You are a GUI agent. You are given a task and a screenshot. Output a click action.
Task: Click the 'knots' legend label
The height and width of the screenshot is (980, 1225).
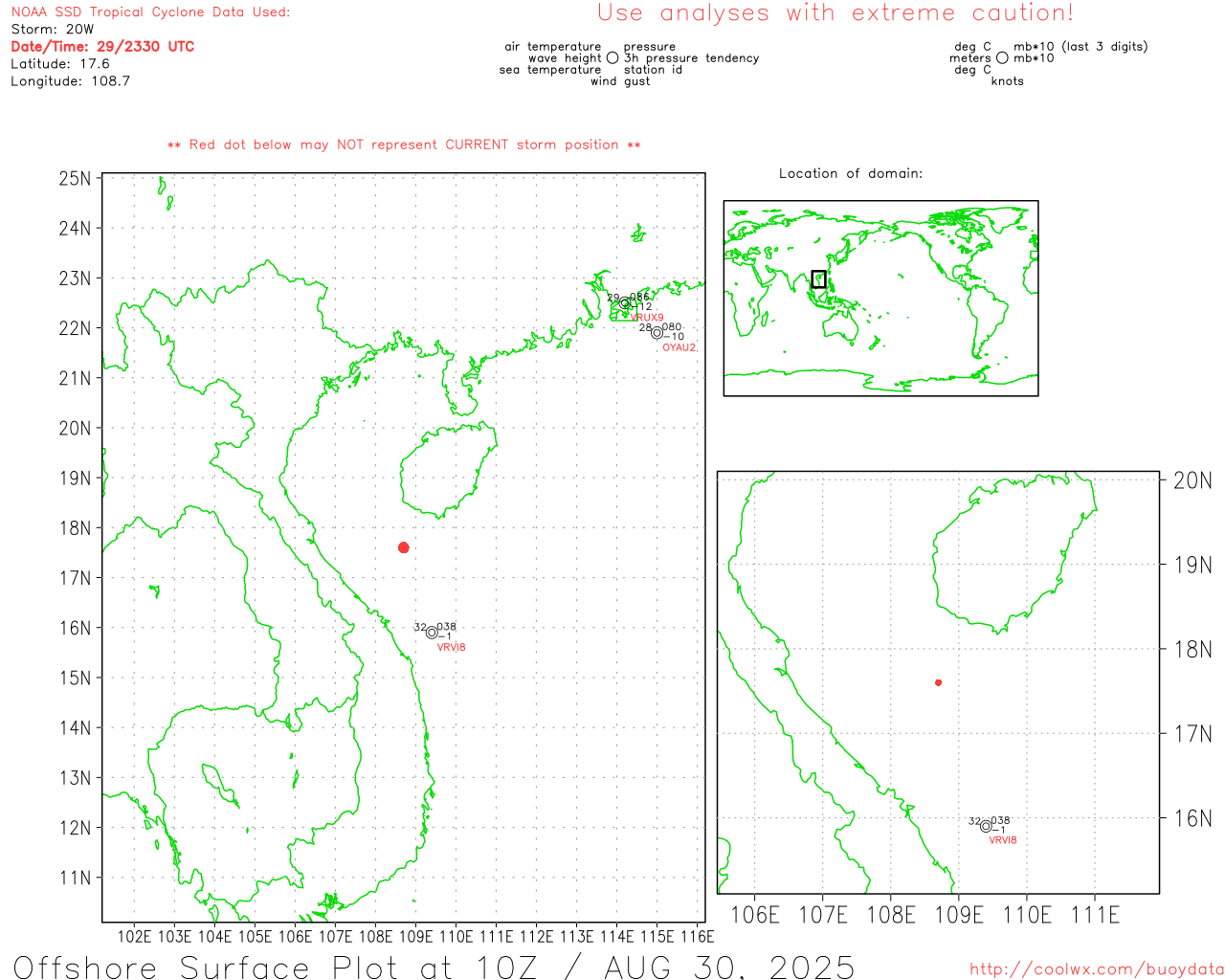click(x=1008, y=81)
